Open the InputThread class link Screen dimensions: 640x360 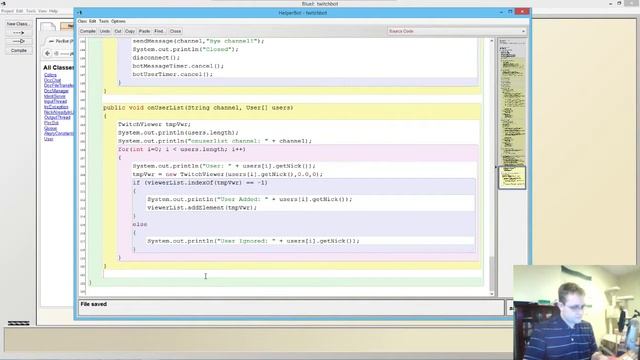[x=55, y=102]
